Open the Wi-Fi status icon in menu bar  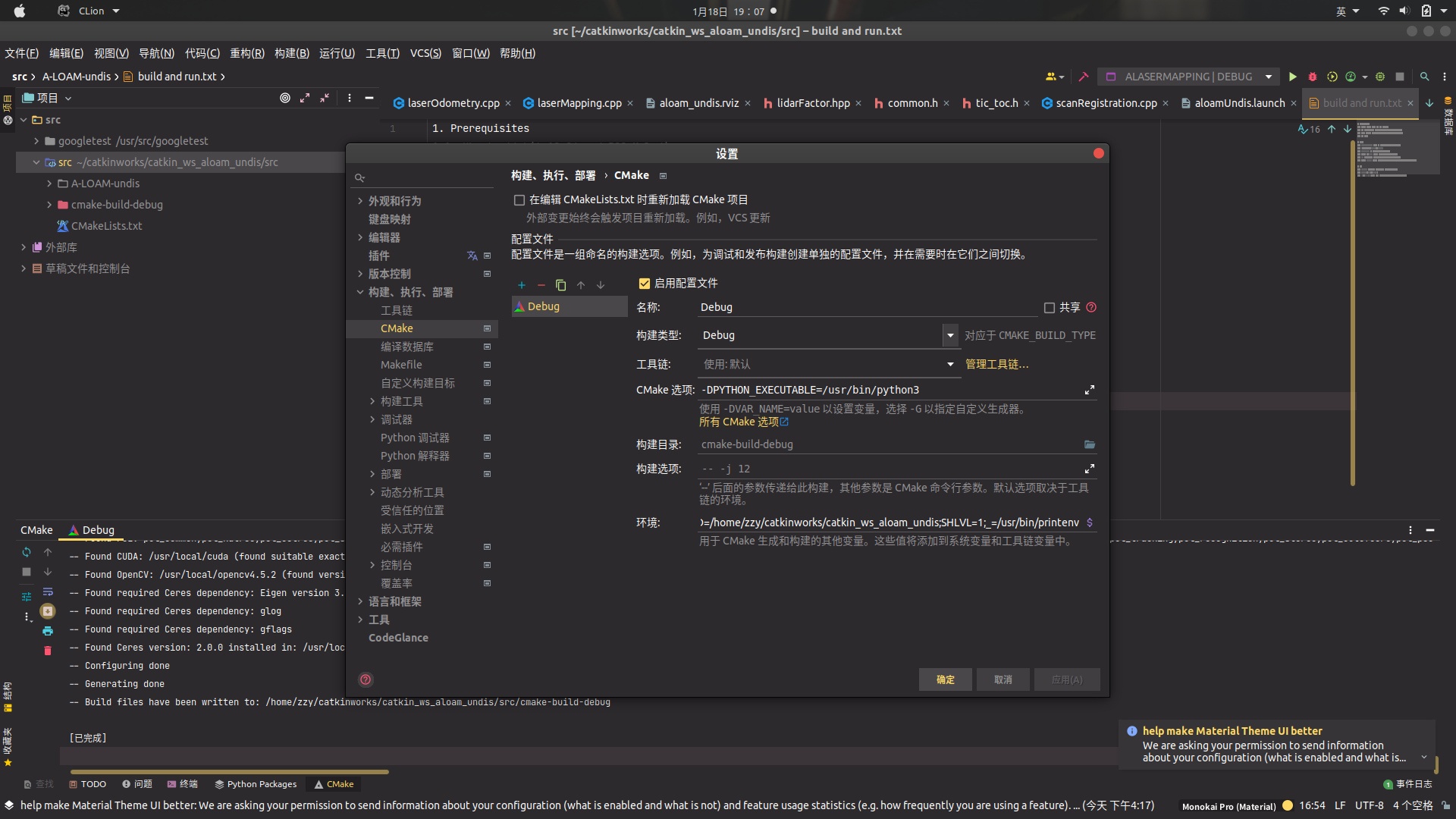(1384, 11)
